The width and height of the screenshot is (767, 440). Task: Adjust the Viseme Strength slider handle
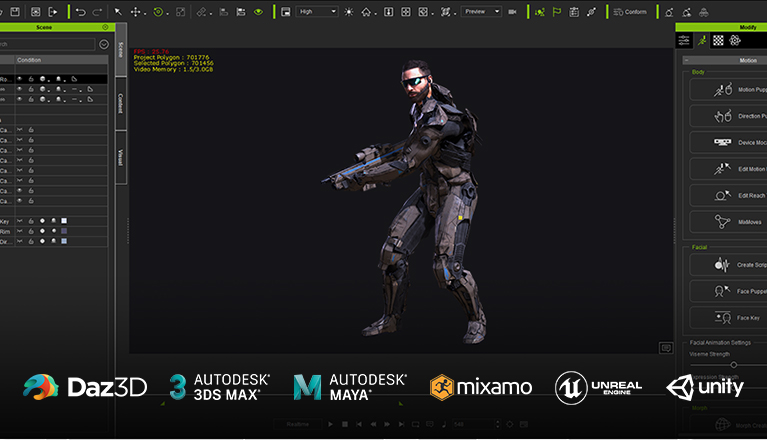click(733, 365)
